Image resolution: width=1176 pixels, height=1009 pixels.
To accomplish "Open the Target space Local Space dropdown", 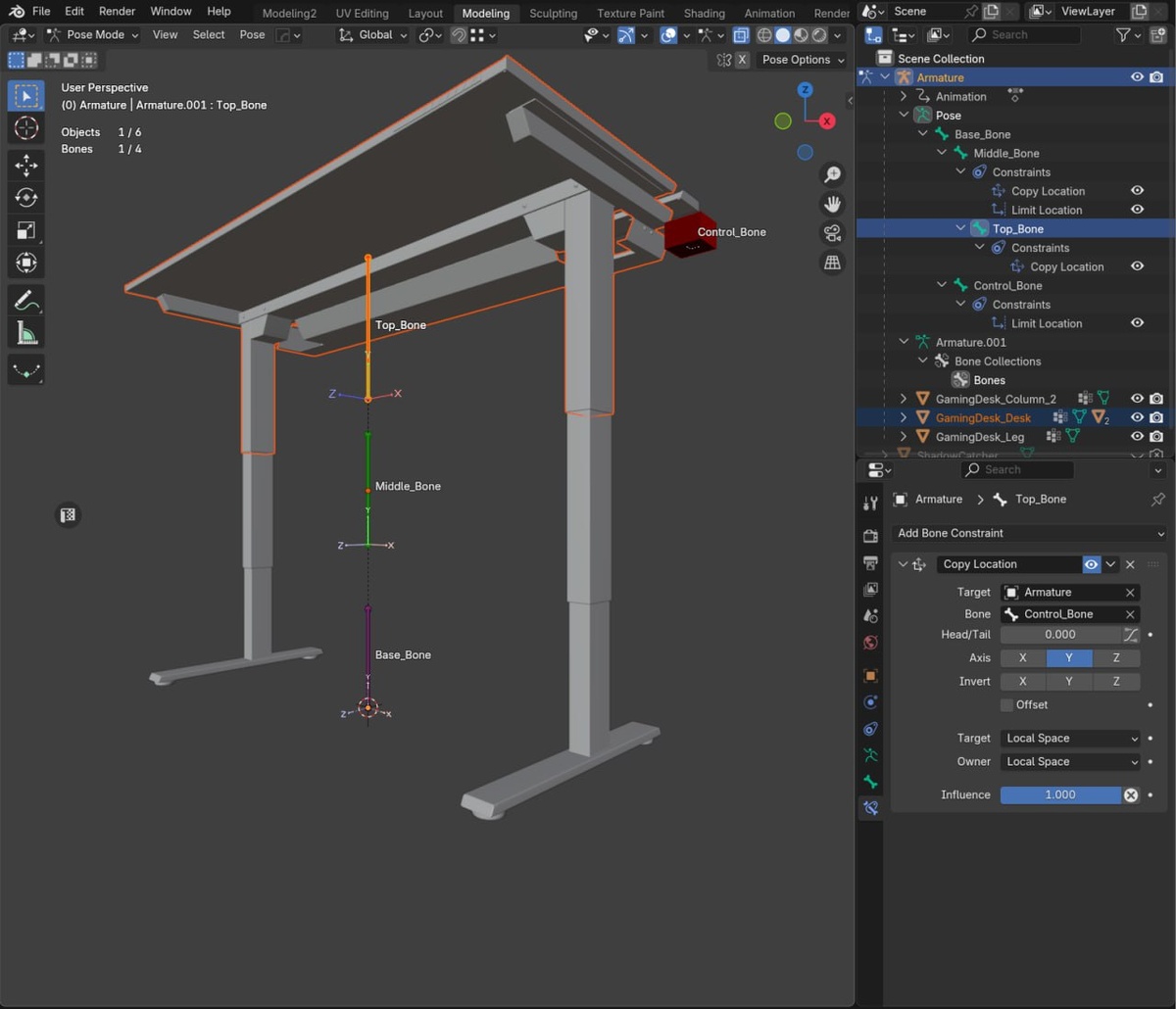I will pyautogui.click(x=1070, y=739).
